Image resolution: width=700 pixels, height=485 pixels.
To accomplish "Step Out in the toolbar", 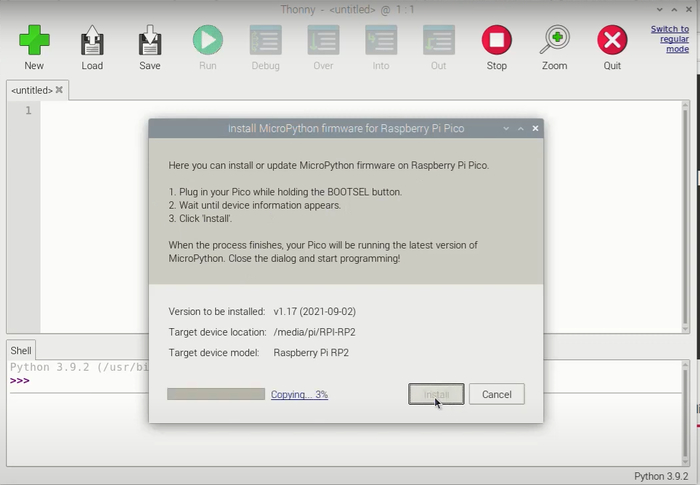I will [439, 47].
